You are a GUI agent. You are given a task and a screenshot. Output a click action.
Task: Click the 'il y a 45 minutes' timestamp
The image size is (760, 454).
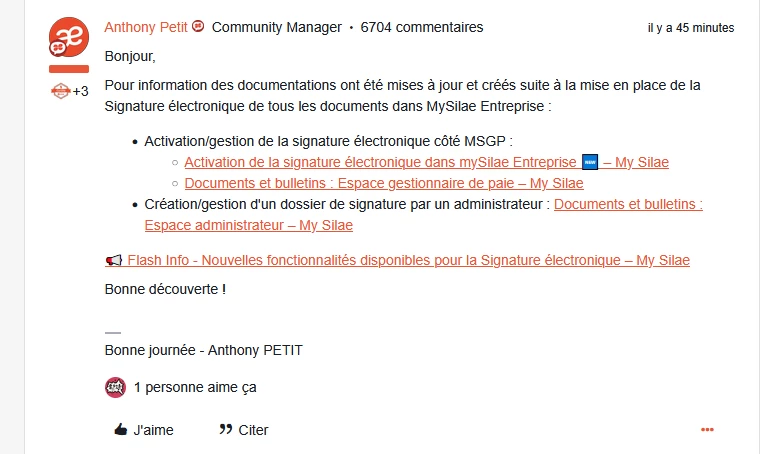click(690, 28)
